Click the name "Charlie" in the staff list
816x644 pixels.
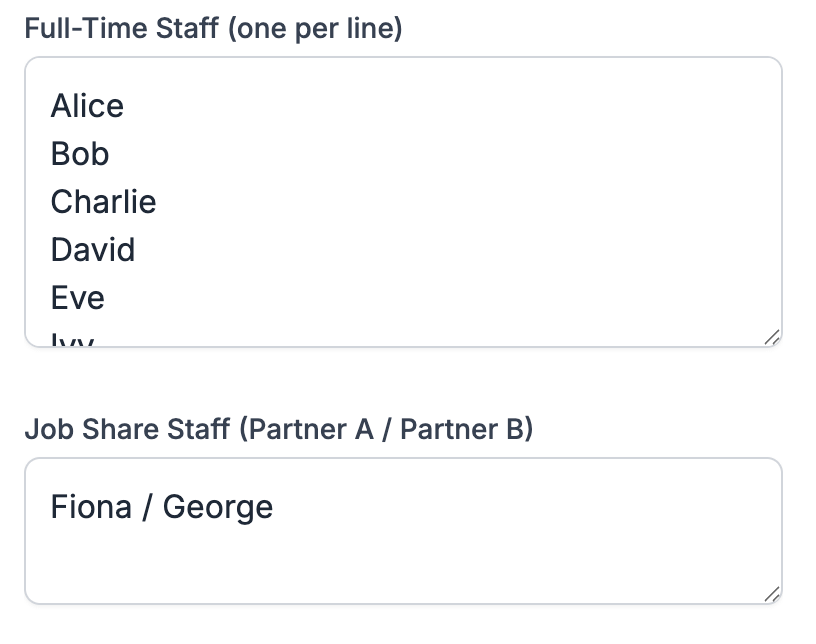[104, 202]
